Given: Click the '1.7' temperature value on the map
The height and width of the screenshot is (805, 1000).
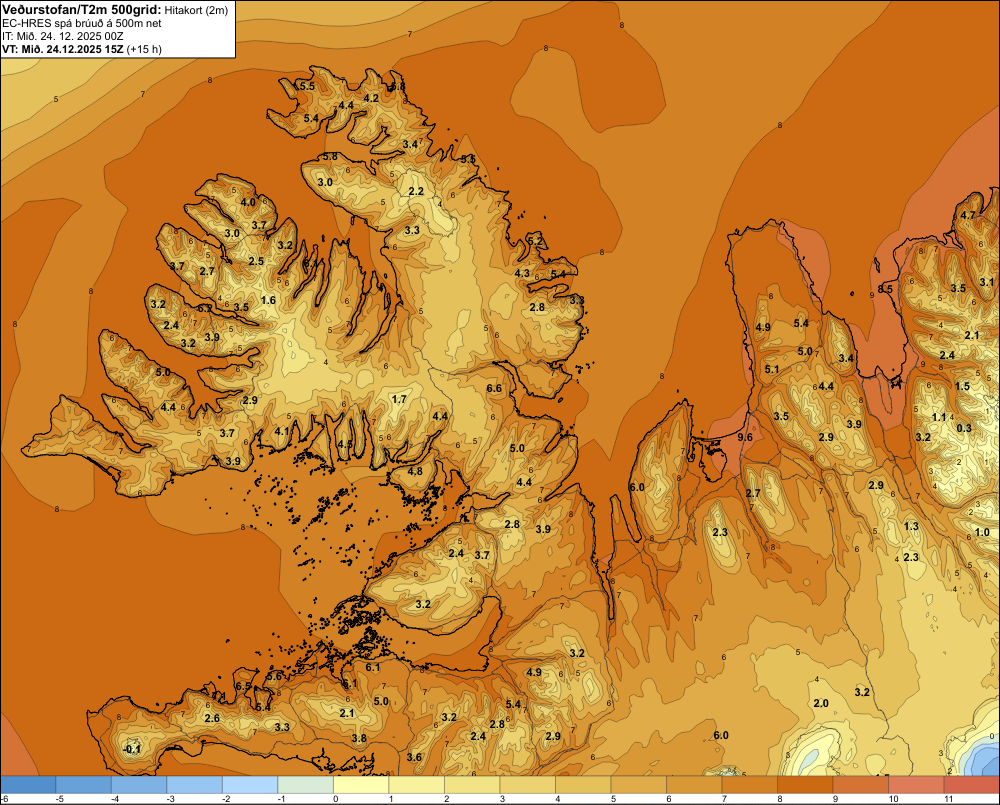Looking at the screenshot, I should (399, 399).
